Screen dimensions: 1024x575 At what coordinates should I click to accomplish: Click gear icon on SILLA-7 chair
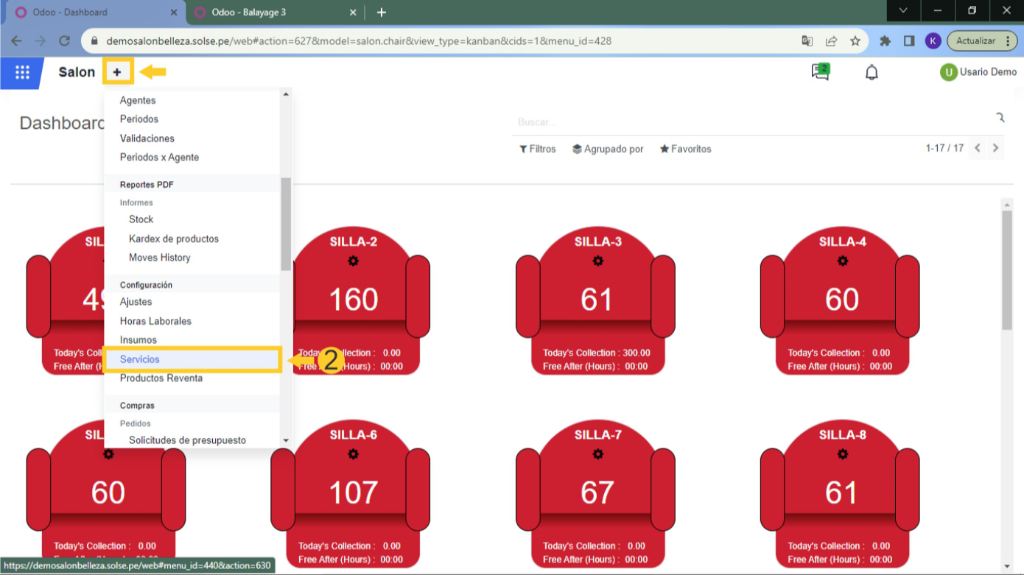click(x=598, y=454)
